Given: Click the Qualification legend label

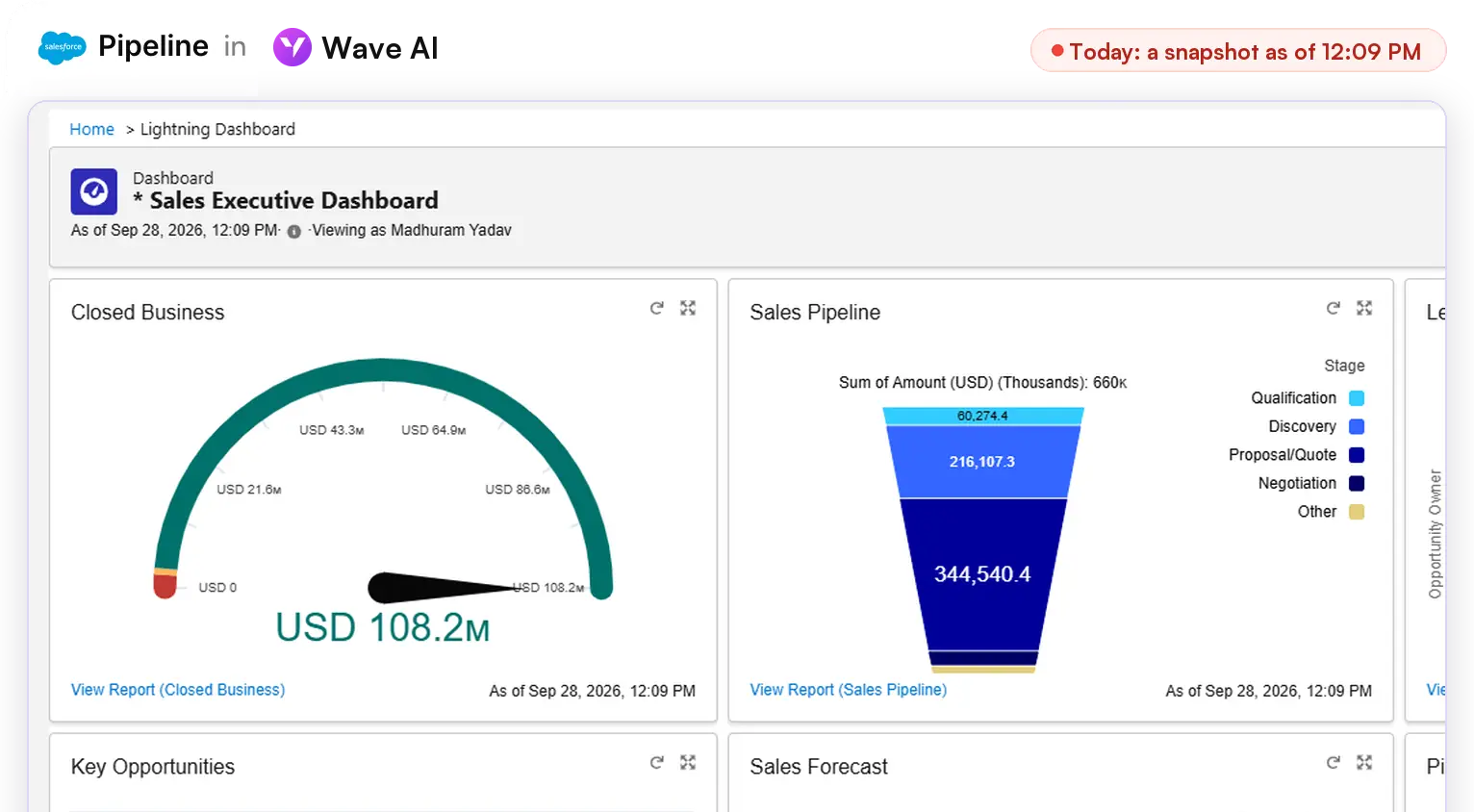Looking at the screenshot, I should pyautogui.click(x=1293, y=398).
